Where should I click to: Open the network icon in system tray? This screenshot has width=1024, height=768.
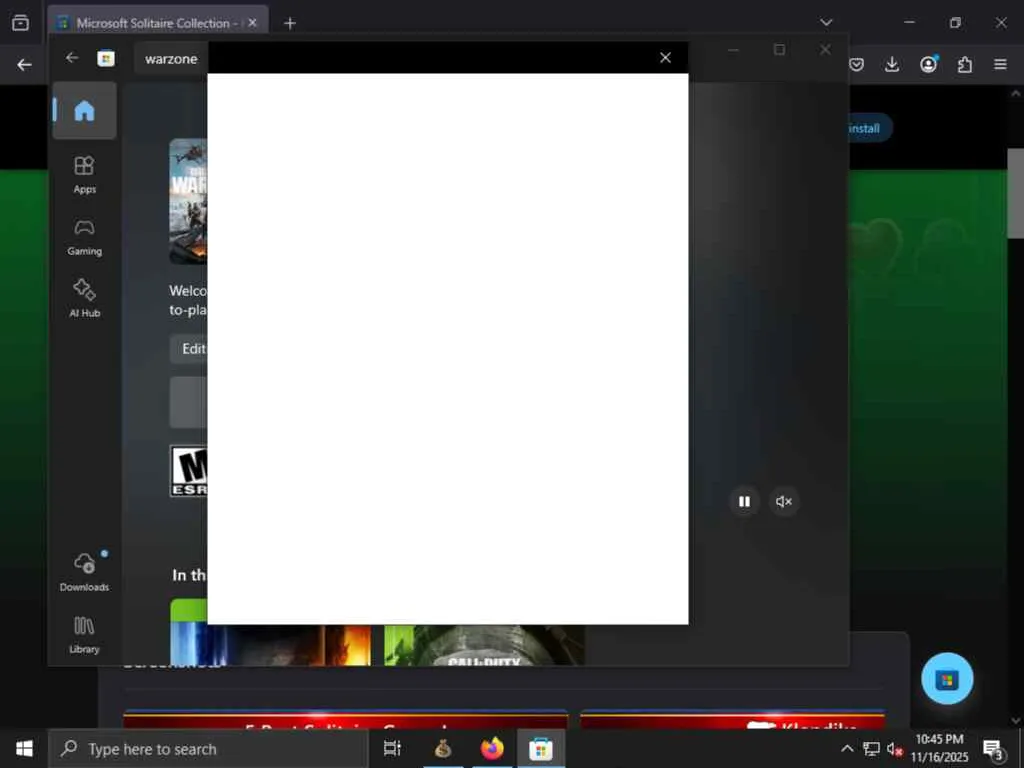pyautogui.click(x=871, y=748)
